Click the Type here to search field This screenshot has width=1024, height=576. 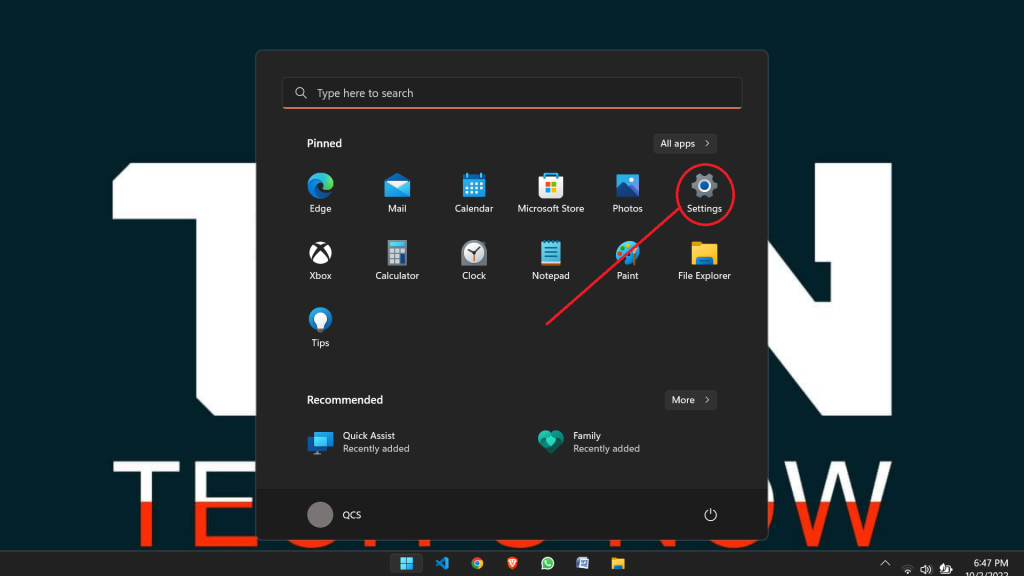[512, 93]
